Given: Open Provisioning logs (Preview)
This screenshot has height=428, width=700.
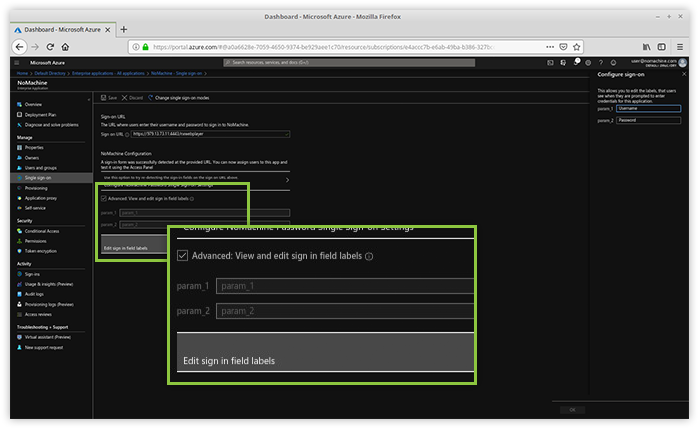Looking at the screenshot, I should pos(50,304).
